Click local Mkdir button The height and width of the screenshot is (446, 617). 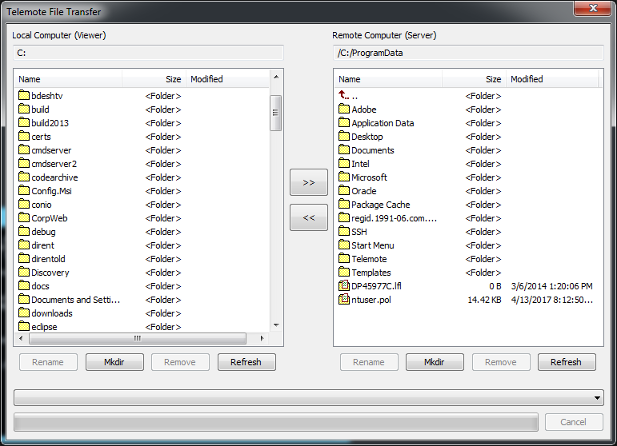115,362
